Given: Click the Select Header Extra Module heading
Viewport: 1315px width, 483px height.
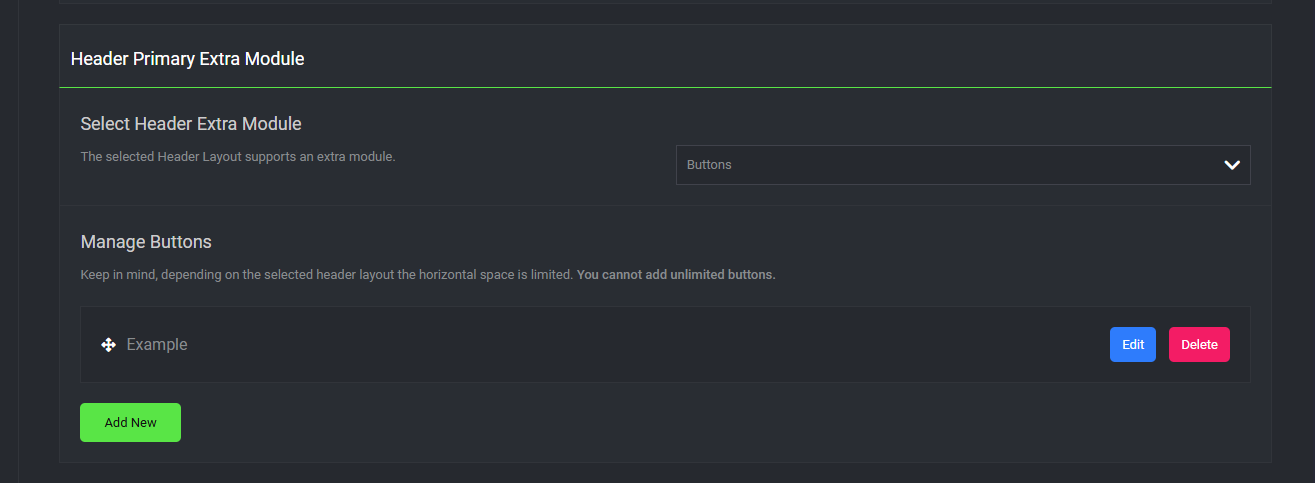Looking at the screenshot, I should coord(191,124).
